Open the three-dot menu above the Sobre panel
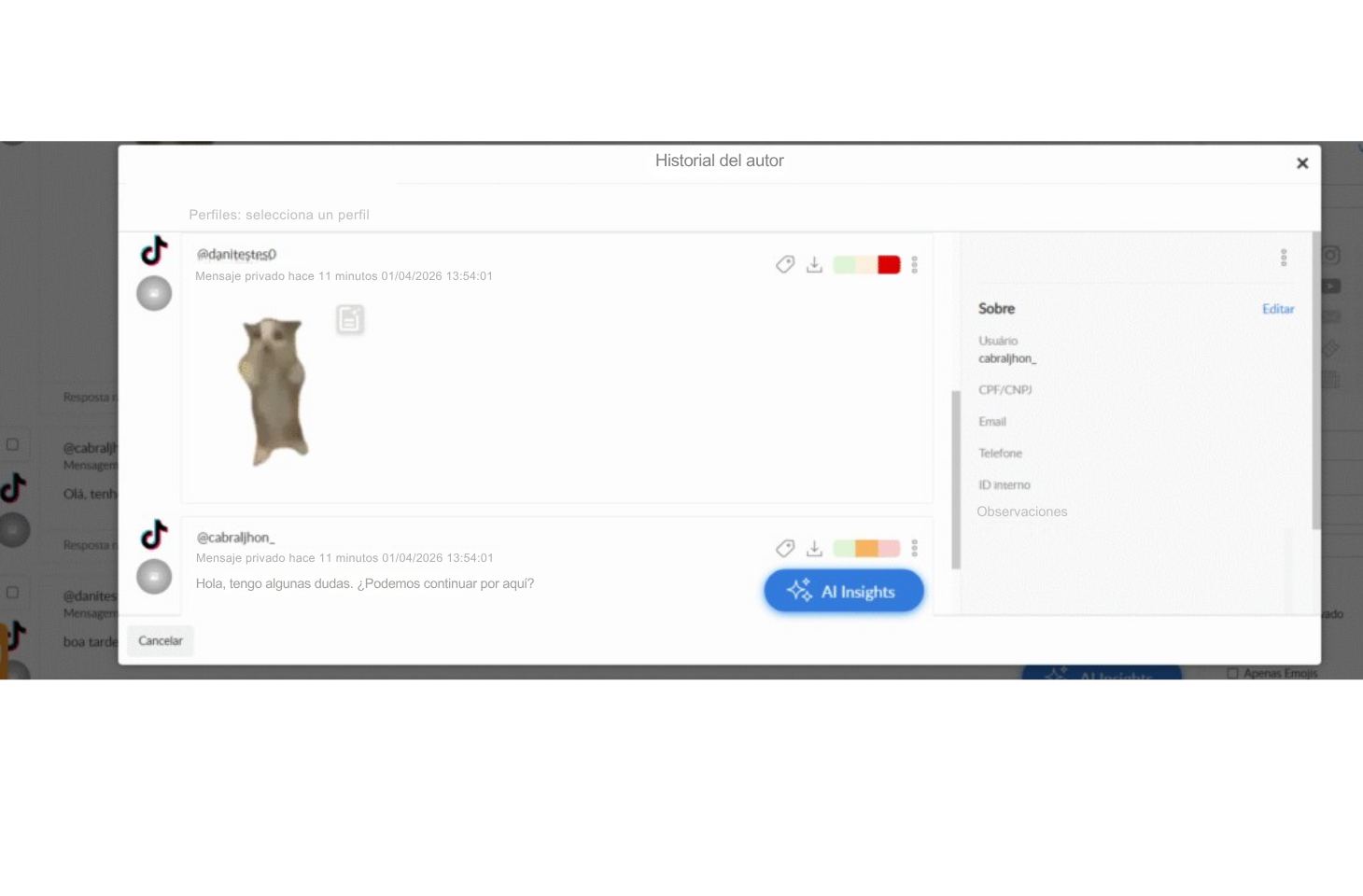 [x=1284, y=258]
